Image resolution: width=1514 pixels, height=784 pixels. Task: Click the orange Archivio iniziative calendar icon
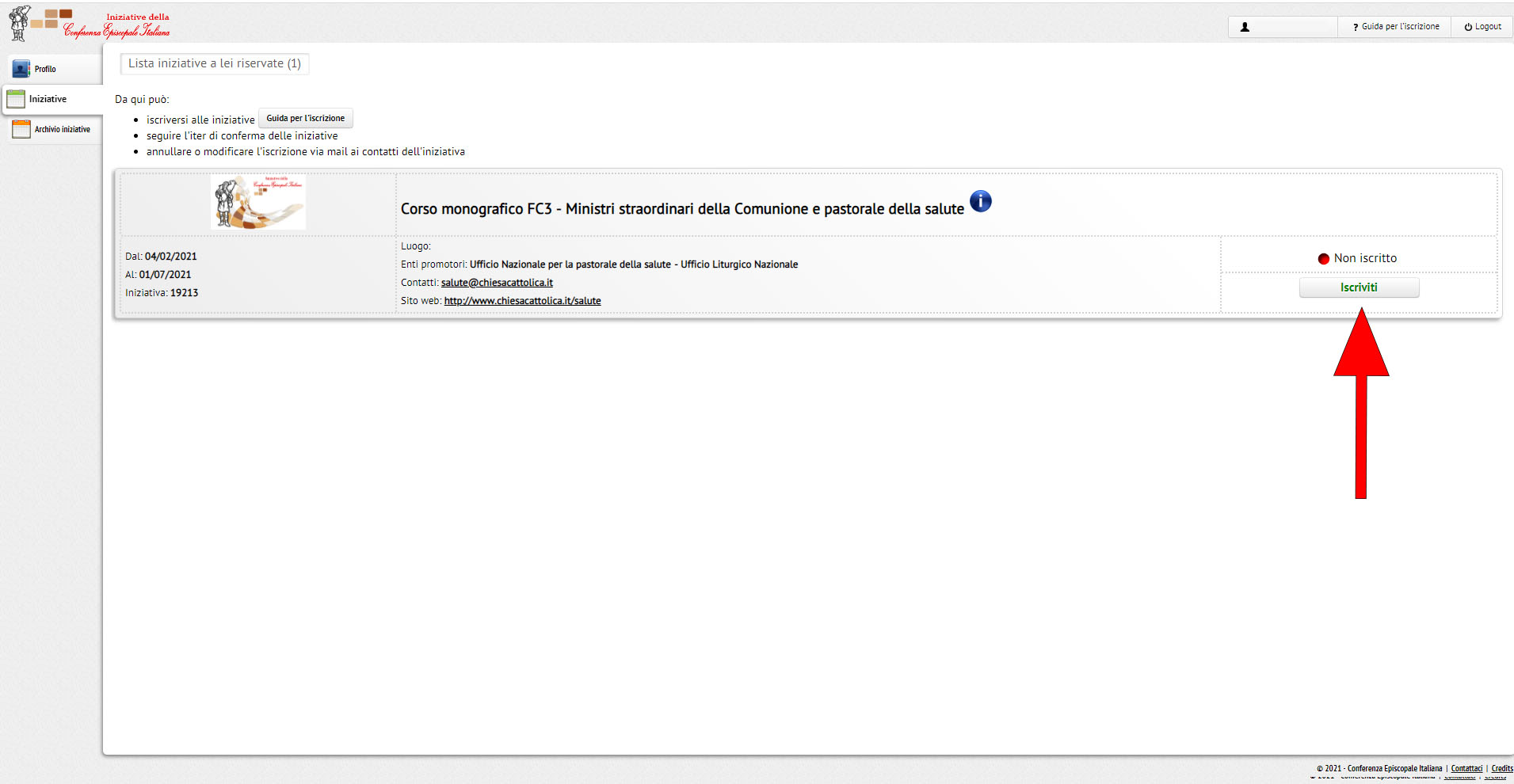[21, 129]
